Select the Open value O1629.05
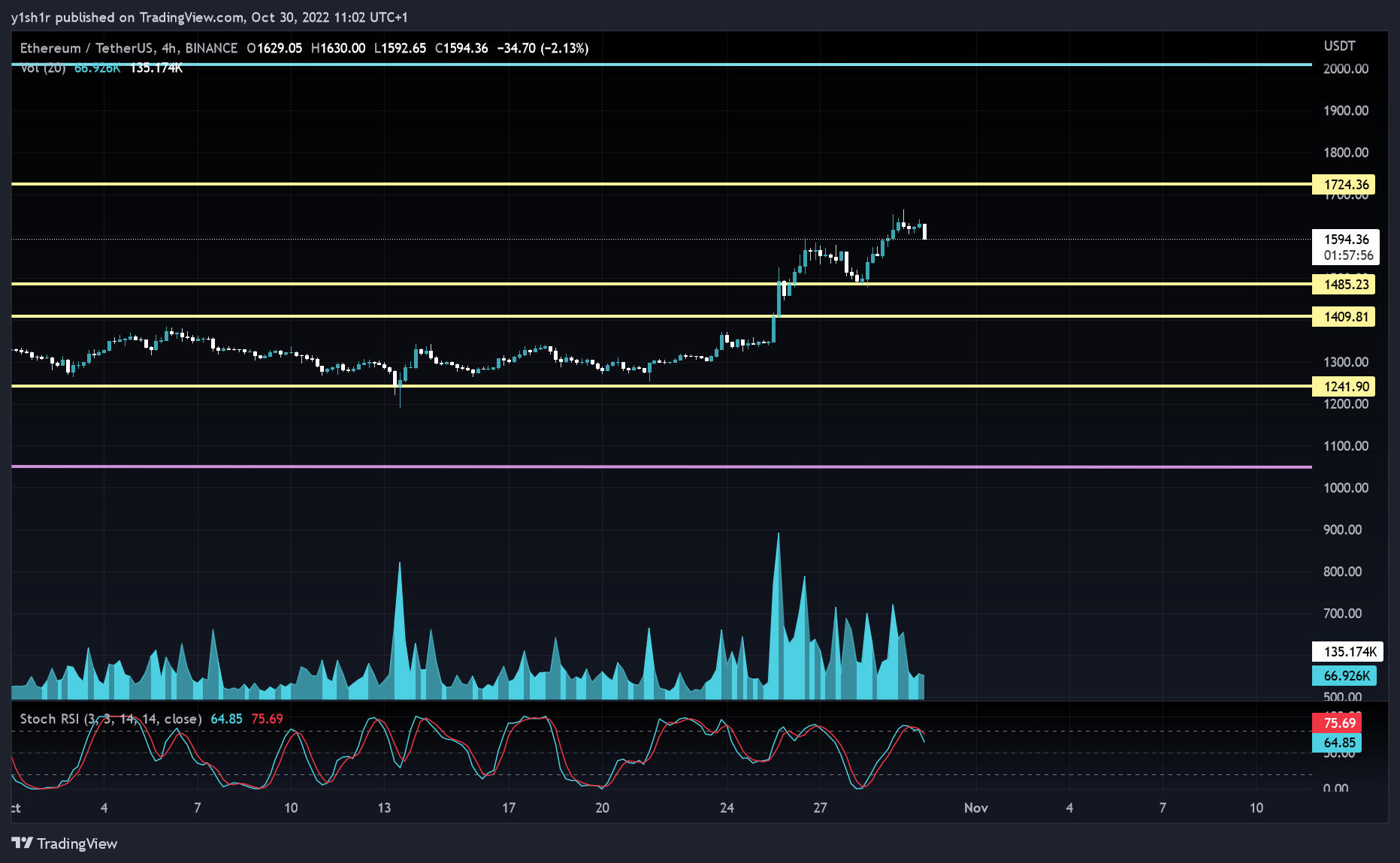Screen dimensions: 1400x863 pyautogui.click(x=274, y=48)
